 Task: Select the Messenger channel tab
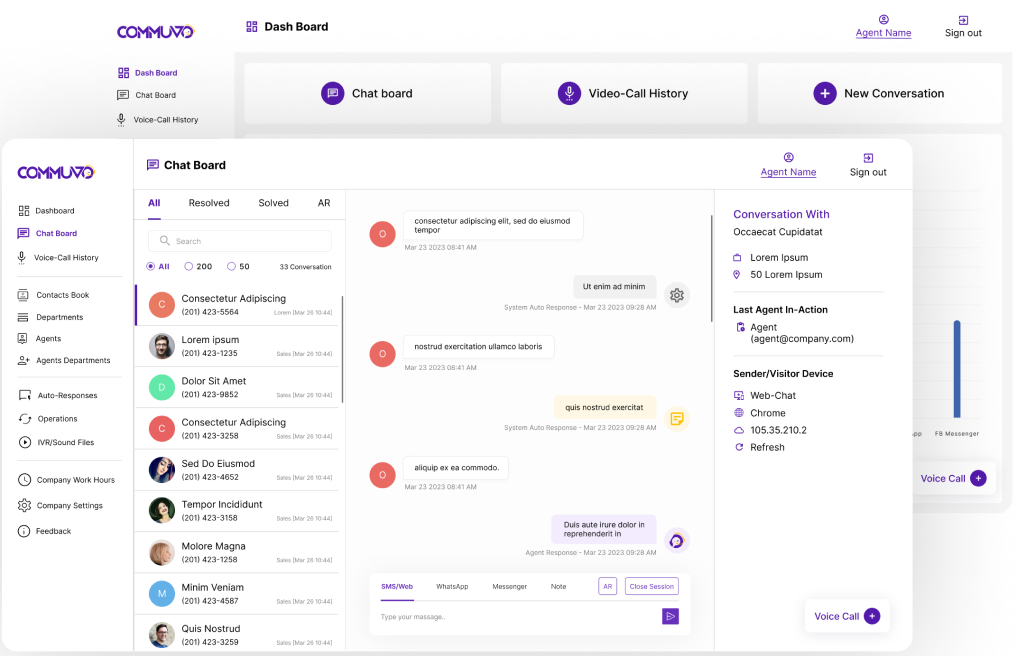pyautogui.click(x=509, y=586)
